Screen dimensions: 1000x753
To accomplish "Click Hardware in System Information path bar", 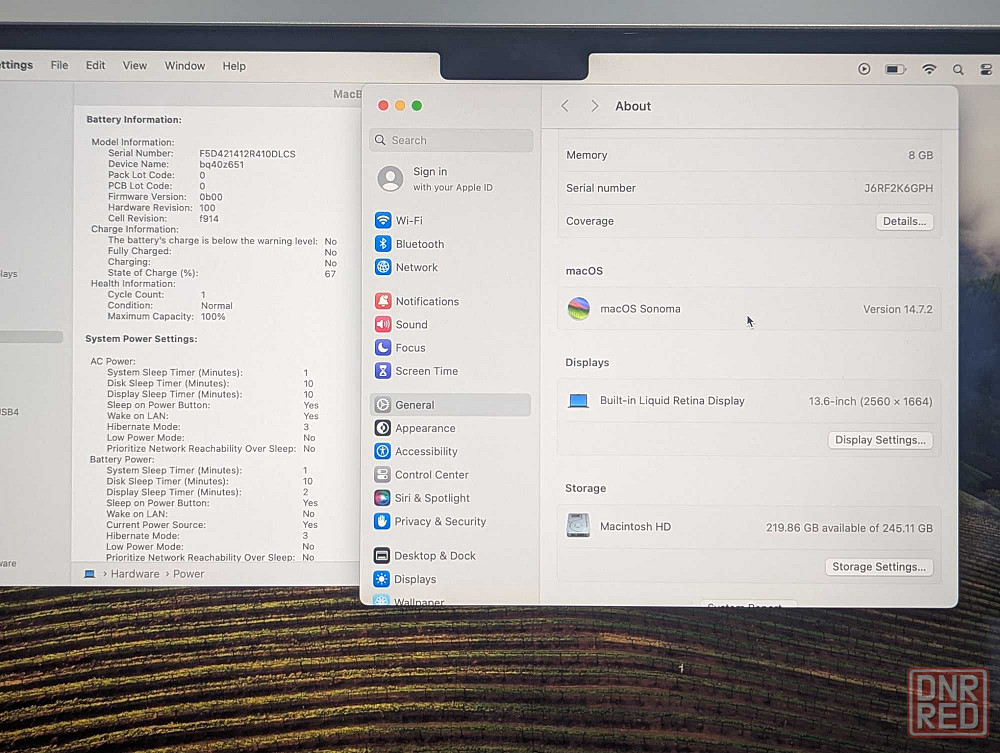I will (x=135, y=574).
